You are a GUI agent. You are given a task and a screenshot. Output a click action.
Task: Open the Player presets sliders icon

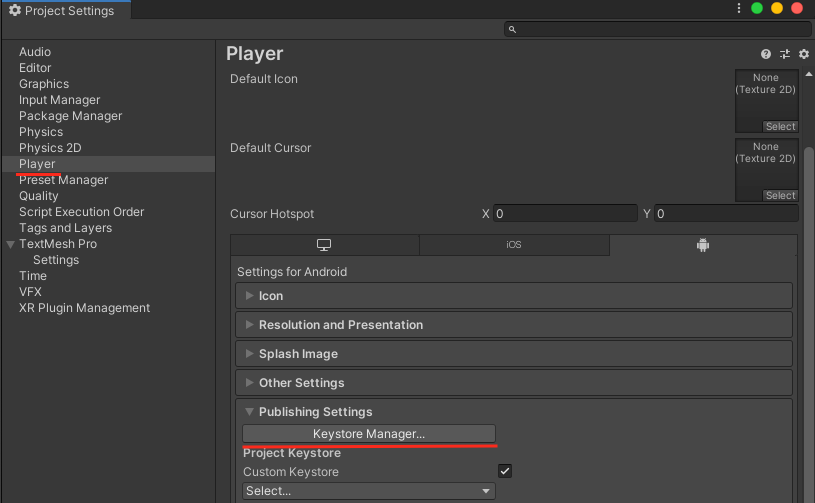pyautogui.click(x=785, y=54)
